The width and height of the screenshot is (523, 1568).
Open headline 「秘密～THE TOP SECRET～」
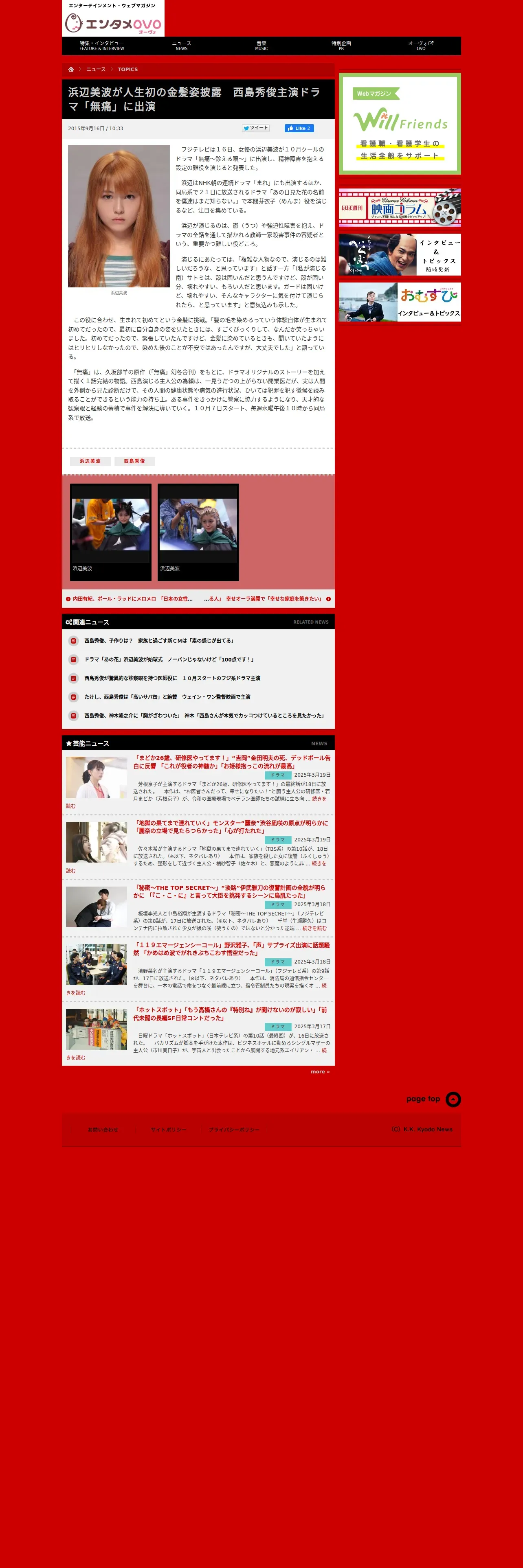click(x=230, y=892)
